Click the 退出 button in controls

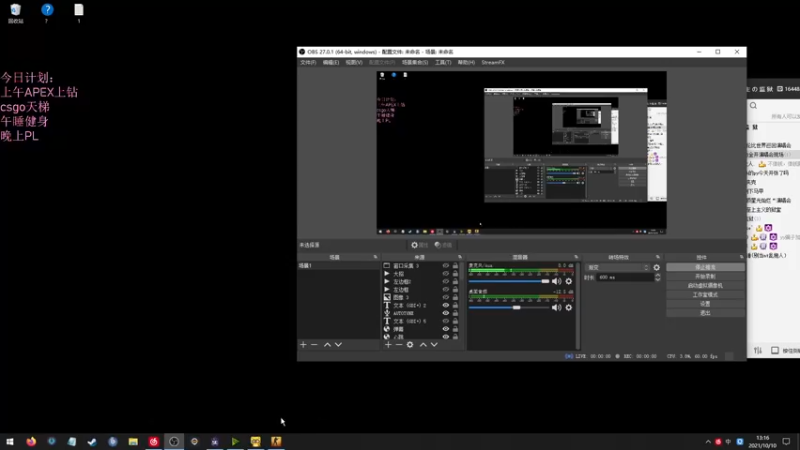point(705,313)
